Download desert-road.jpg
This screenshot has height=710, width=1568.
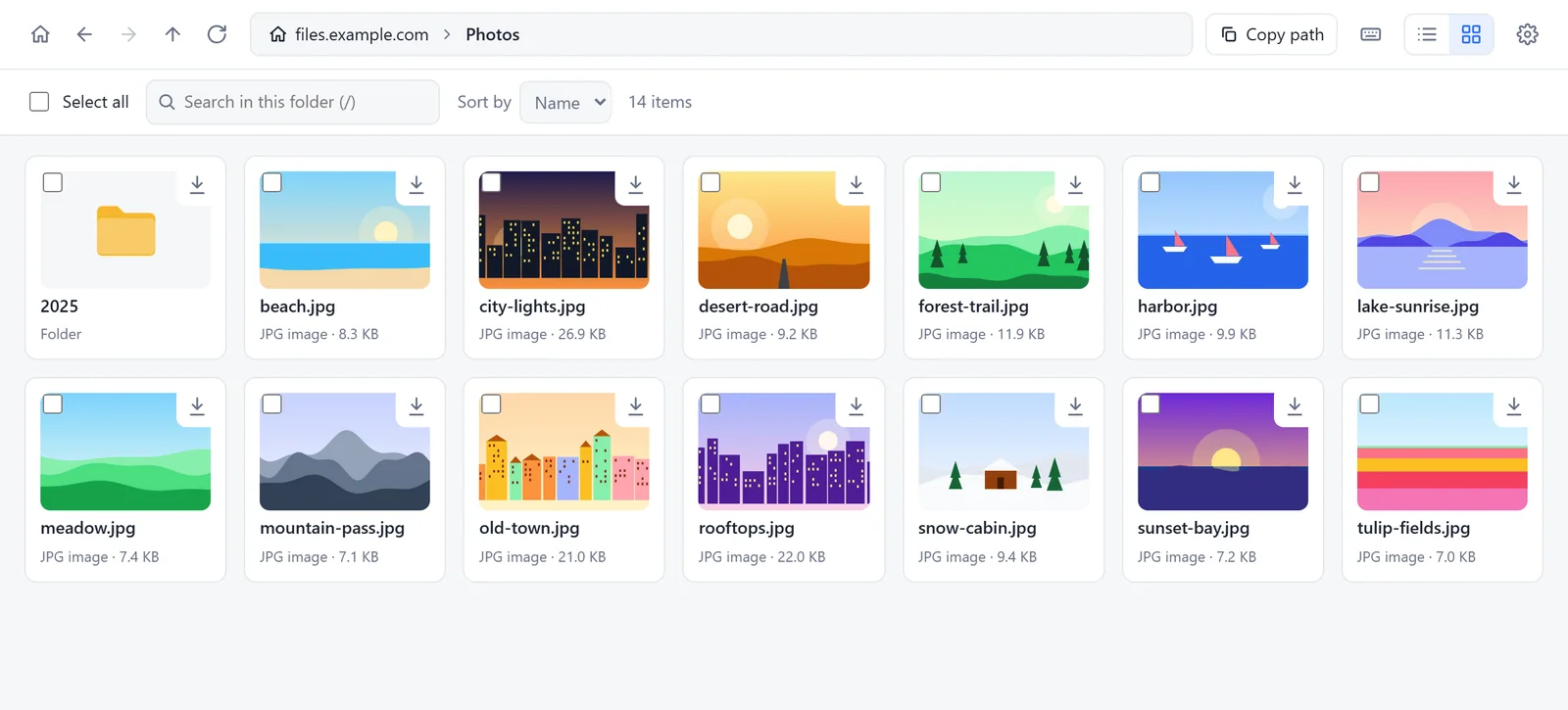[x=856, y=184]
